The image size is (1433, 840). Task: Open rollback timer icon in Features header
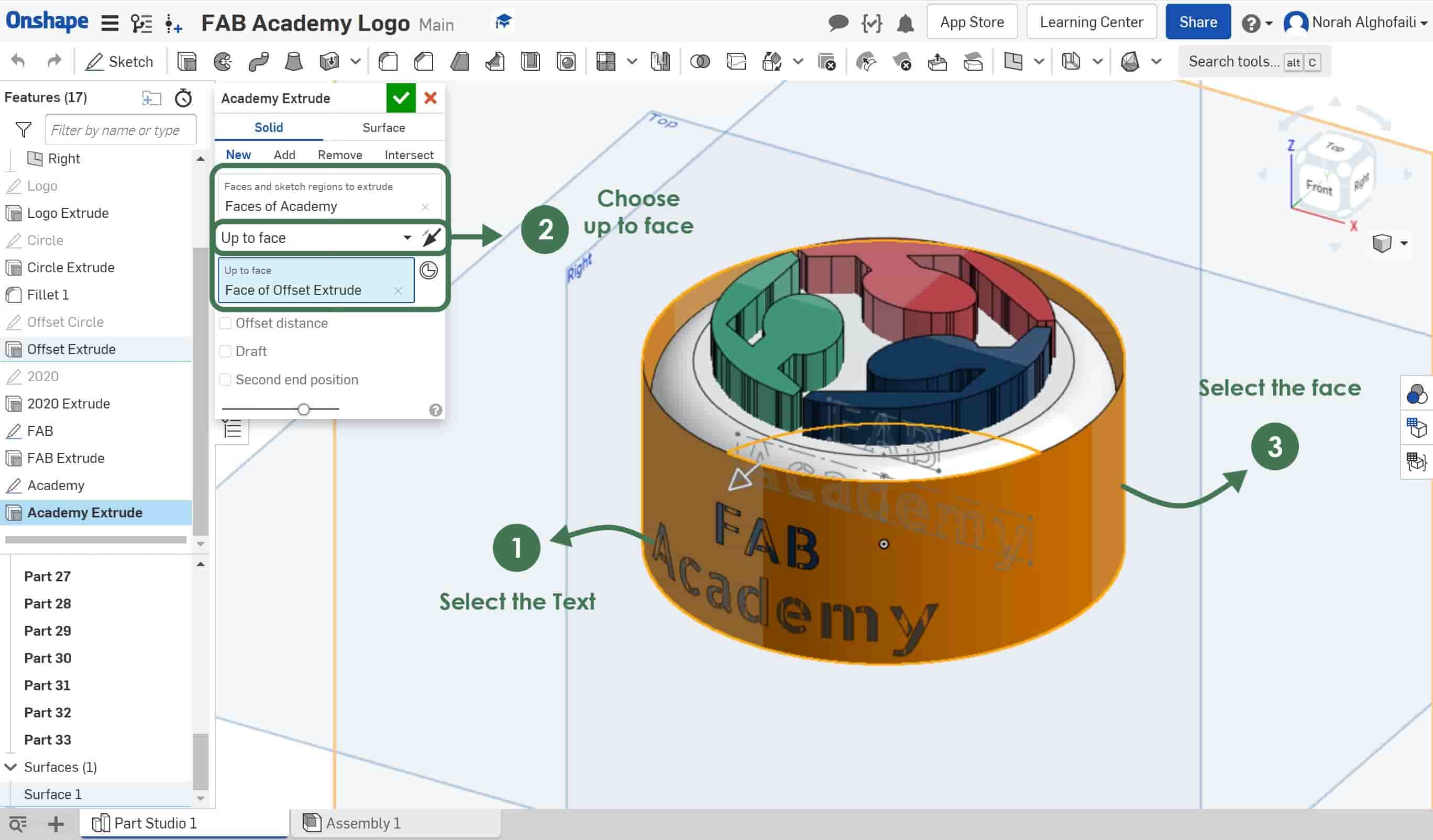tap(183, 98)
